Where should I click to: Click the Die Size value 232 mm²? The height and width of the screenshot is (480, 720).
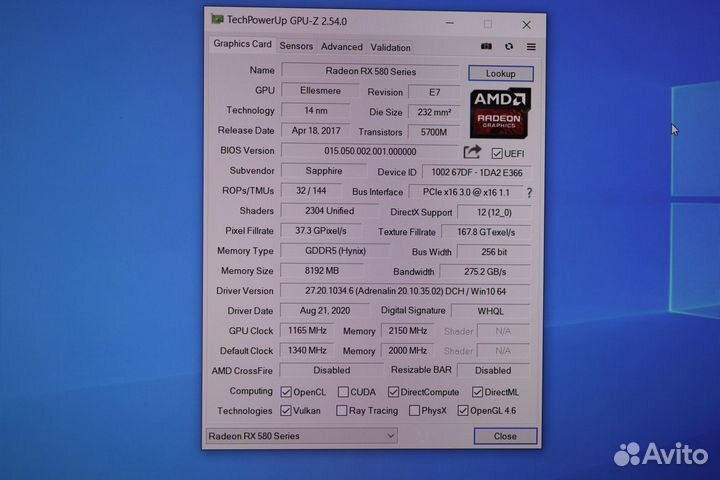click(x=433, y=113)
